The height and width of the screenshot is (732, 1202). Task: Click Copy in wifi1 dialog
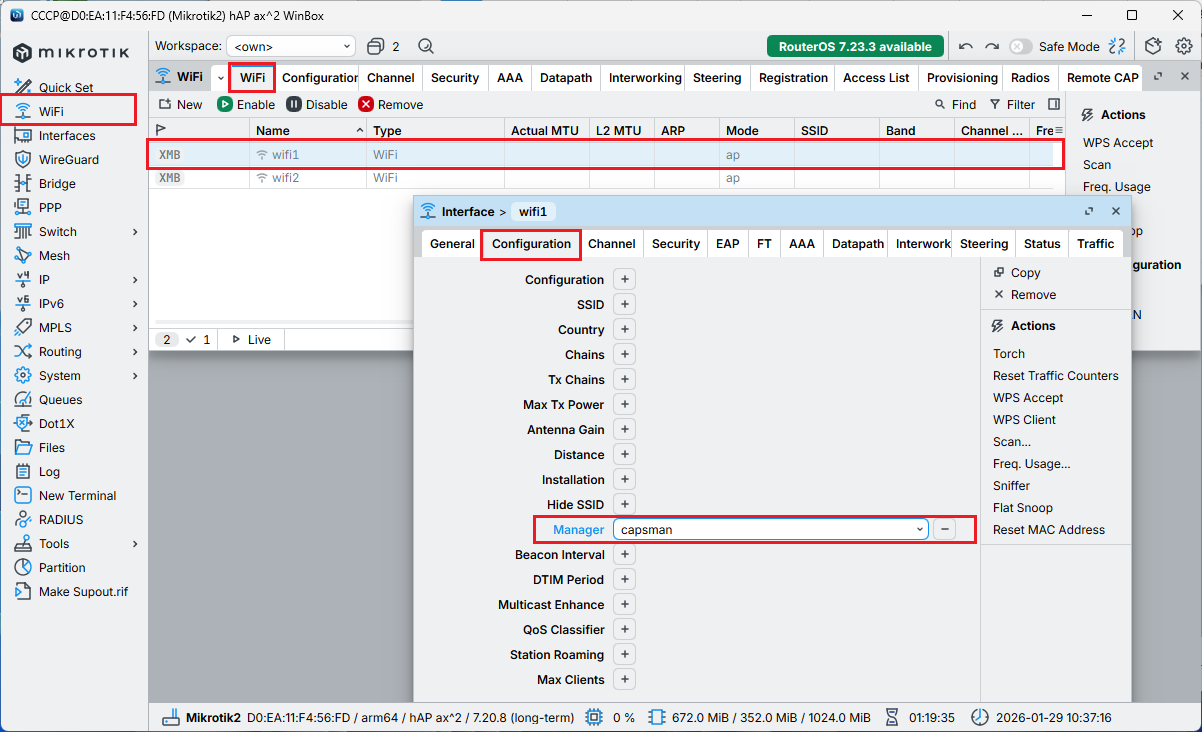1017,272
